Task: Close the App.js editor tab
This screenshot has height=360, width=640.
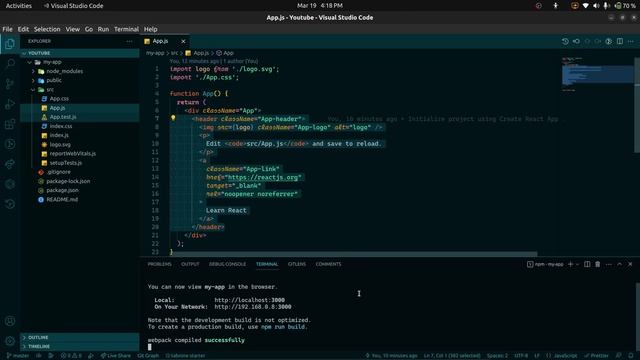Action: 183,41
